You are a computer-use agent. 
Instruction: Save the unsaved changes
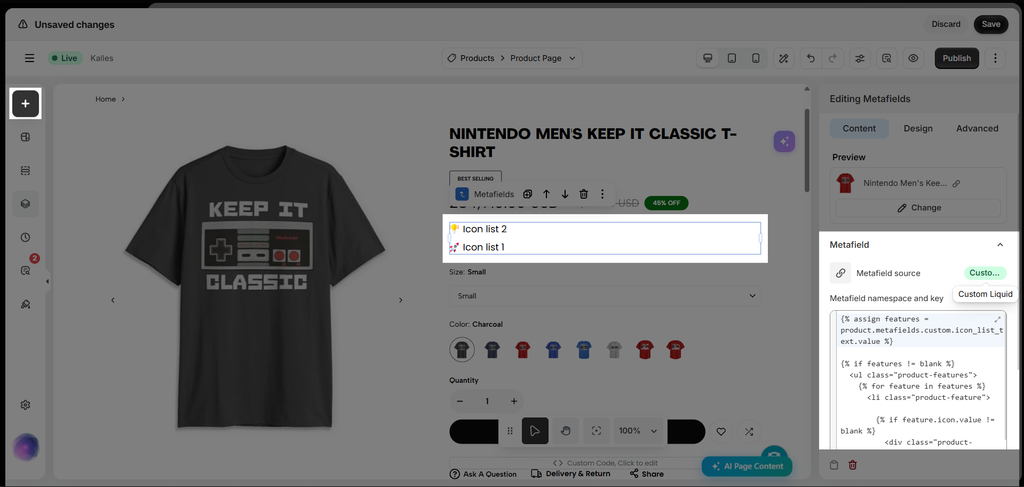click(x=991, y=24)
